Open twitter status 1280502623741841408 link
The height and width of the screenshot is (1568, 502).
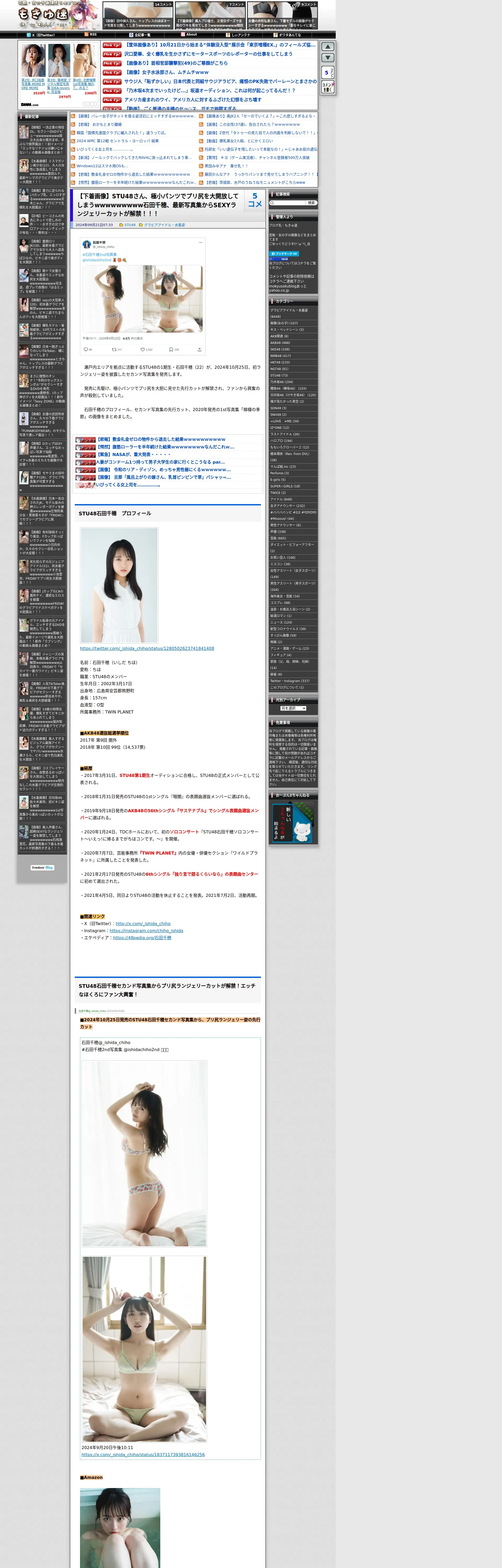(147, 648)
